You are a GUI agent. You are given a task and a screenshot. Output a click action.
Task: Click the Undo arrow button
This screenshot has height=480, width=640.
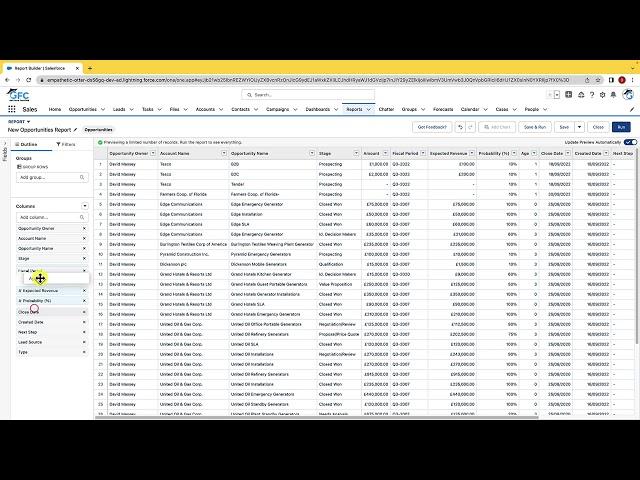(x=460, y=127)
